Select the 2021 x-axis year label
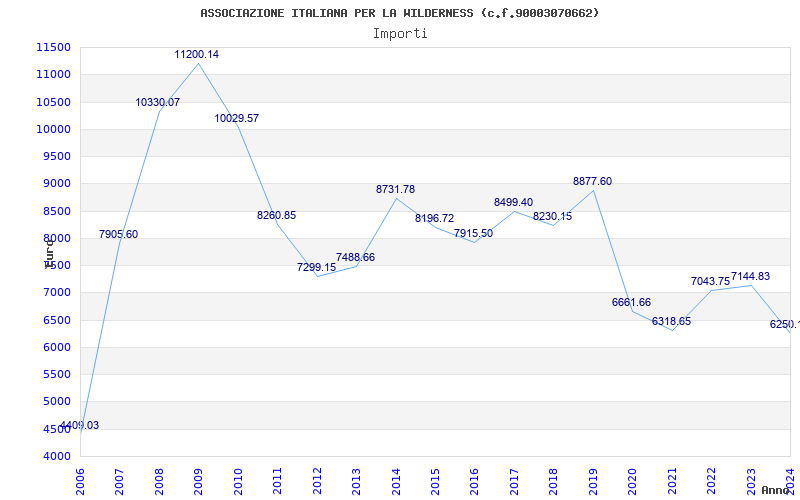The image size is (800, 500). 672,482
